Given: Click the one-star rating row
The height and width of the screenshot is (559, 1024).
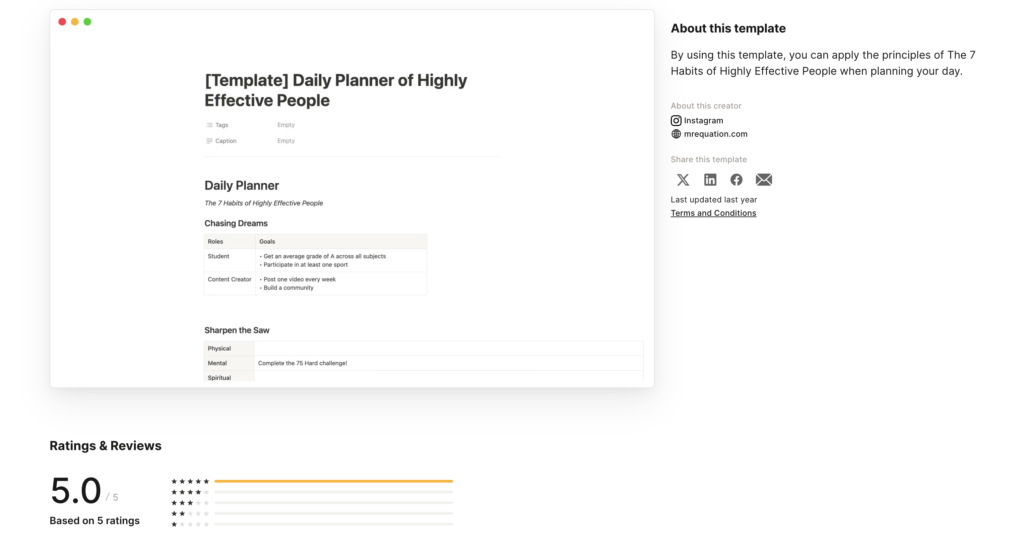Looking at the screenshot, I should [190, 524].
